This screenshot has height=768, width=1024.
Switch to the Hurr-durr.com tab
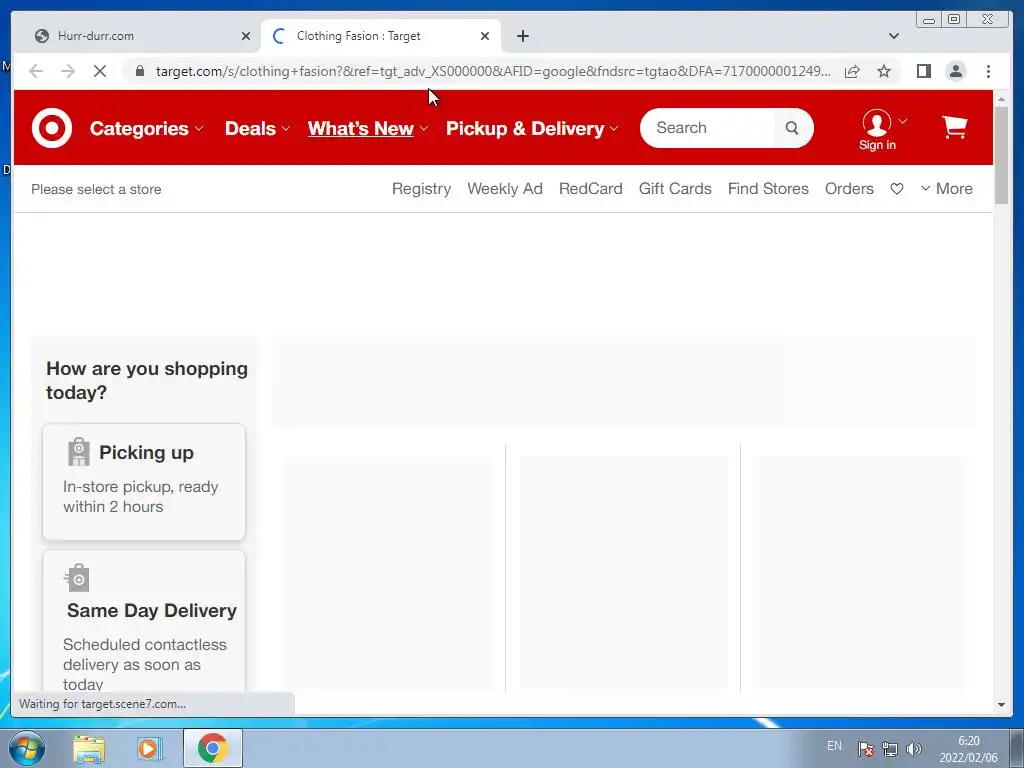coord(142,36)
